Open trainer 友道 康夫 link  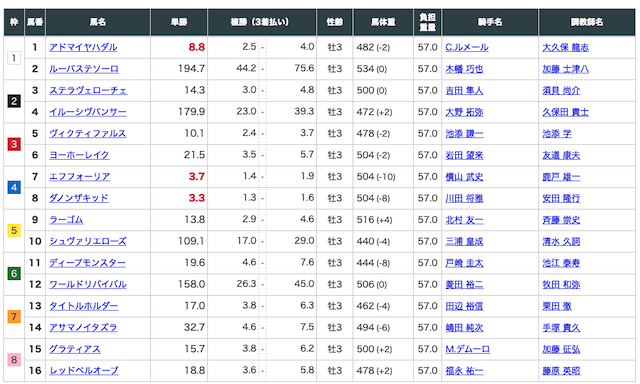pos(561,155)
